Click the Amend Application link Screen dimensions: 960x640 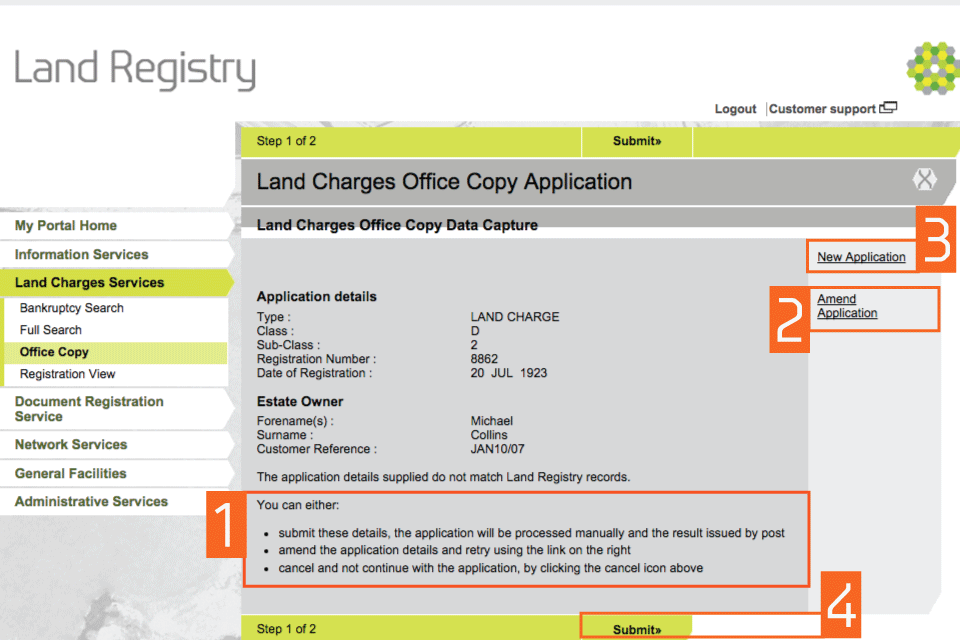tap(847, 306)
